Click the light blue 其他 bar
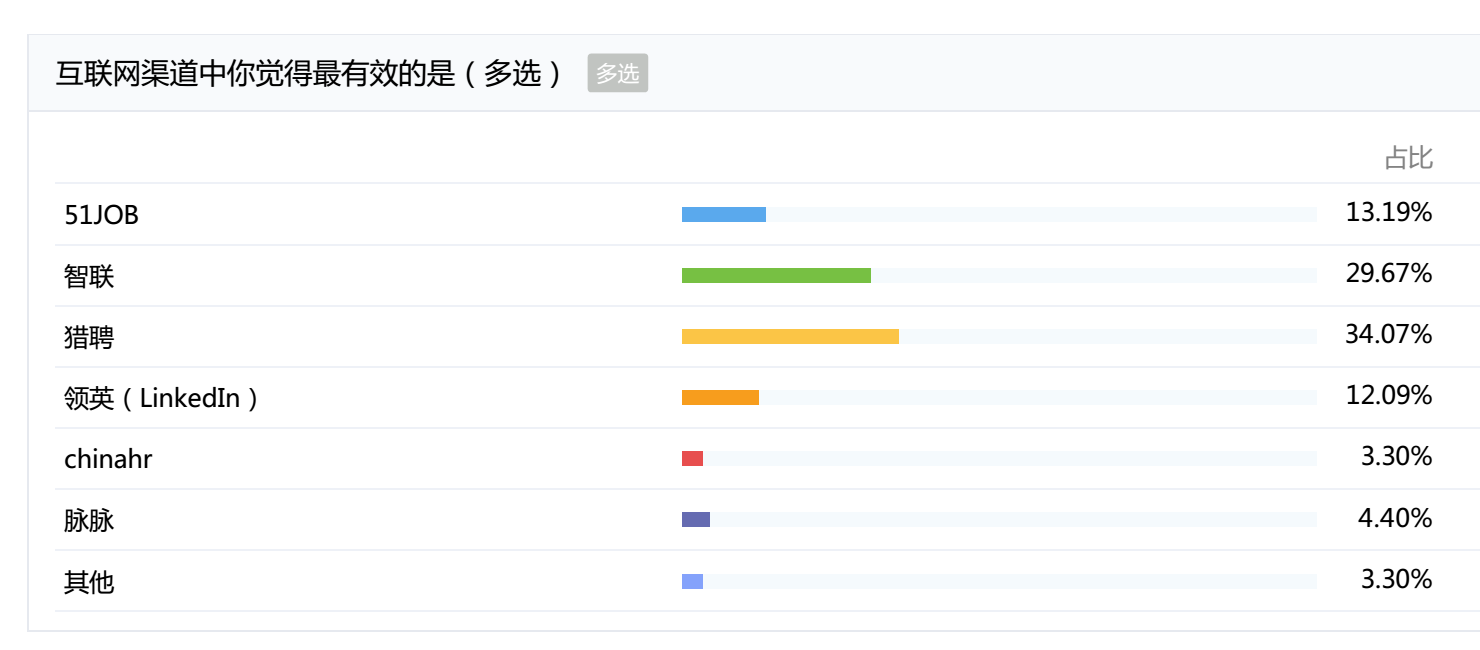This screenshot has height=650, width=1480. [692, 581]
